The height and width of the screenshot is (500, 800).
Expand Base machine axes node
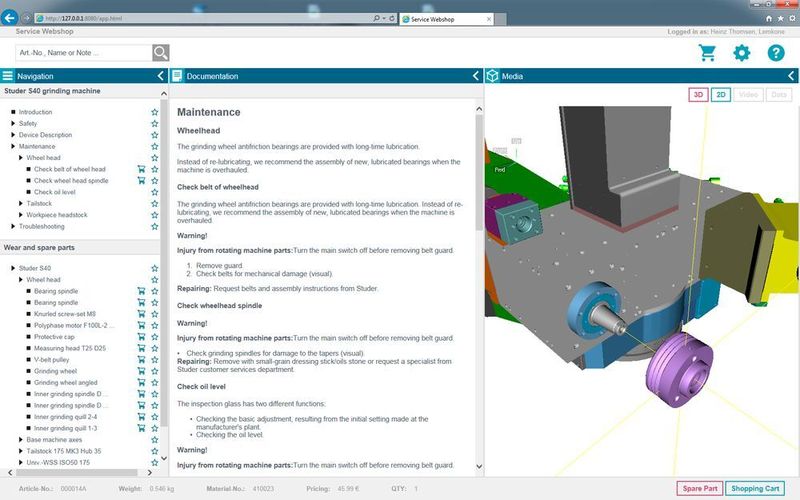pos(21,439)
